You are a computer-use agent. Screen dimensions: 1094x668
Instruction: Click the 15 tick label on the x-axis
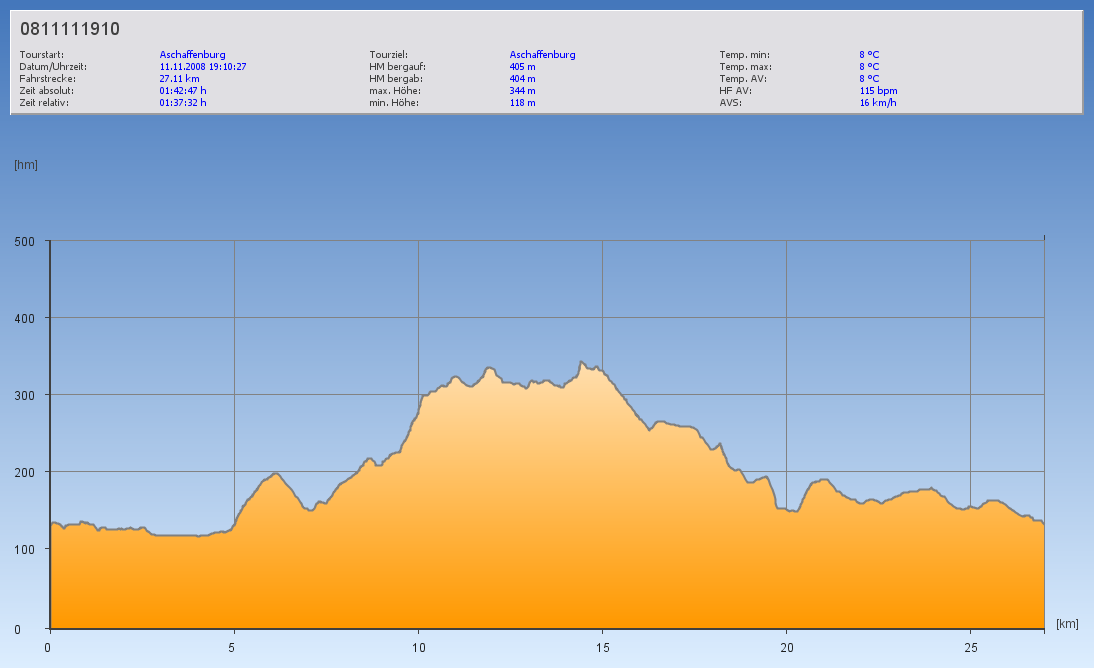pos(602,647)
